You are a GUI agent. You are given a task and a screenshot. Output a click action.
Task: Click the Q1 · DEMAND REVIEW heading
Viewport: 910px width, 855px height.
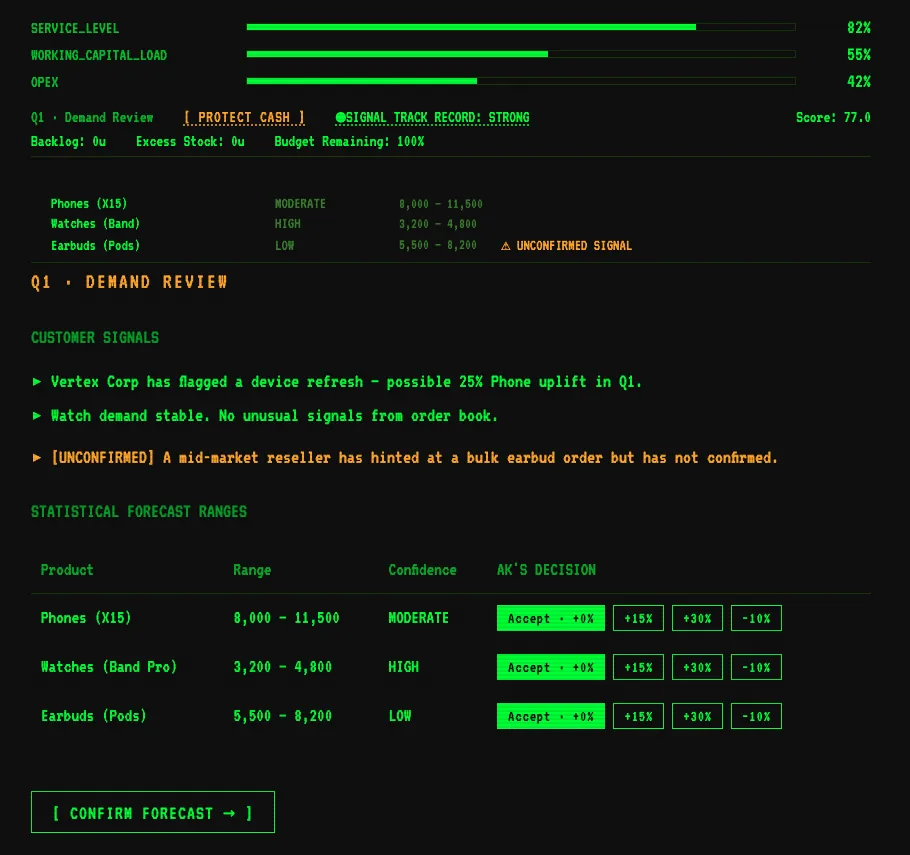click(129, 282)
